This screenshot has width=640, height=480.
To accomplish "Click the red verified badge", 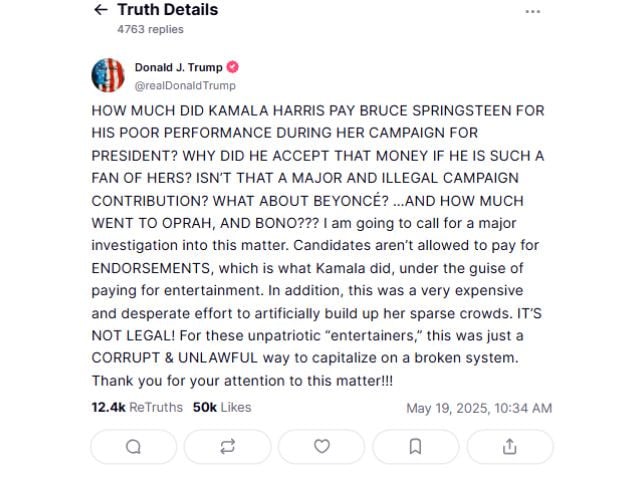I will click(x=233, y=67).
